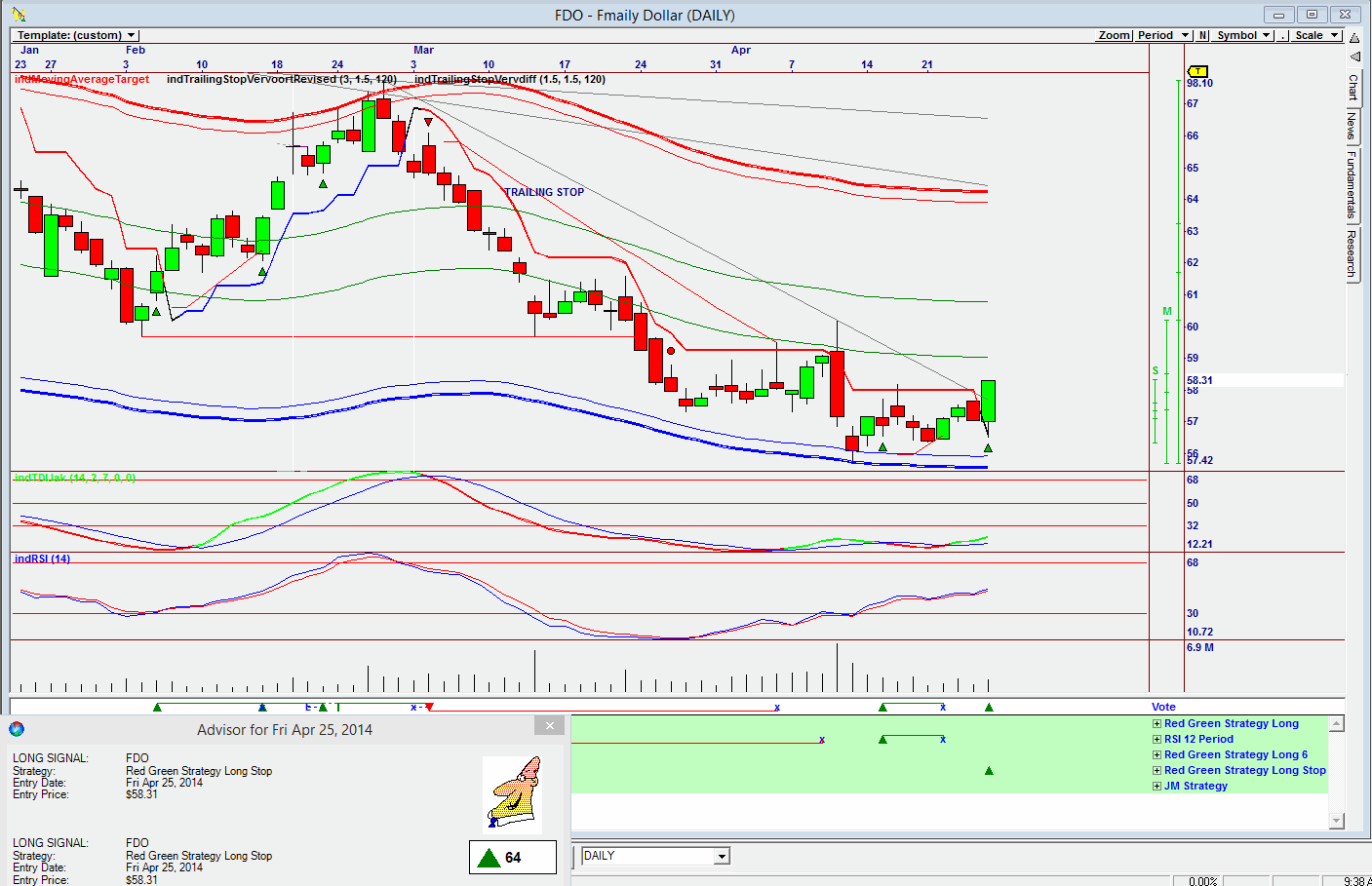The image size is (1372, 886).
Task: Switch to the News side tab
Action: click(x=1352, y=125)
